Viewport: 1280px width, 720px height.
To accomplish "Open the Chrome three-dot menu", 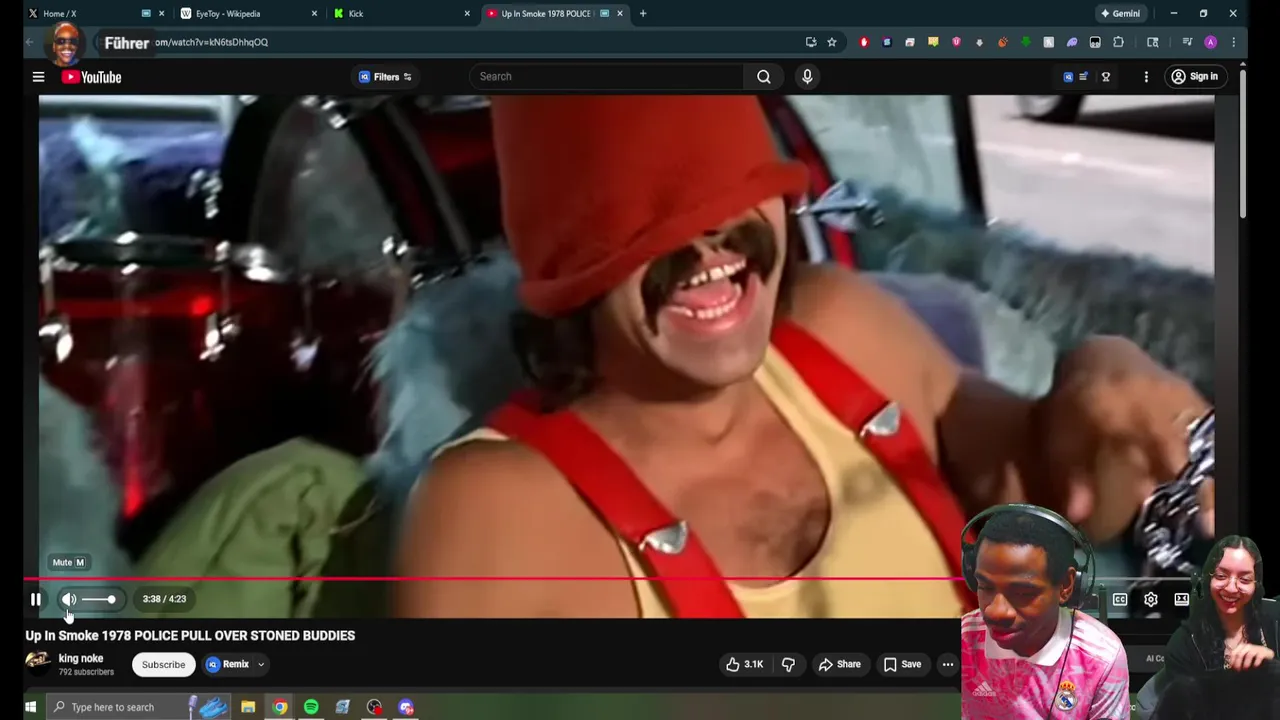I will tap(1233, 42).
